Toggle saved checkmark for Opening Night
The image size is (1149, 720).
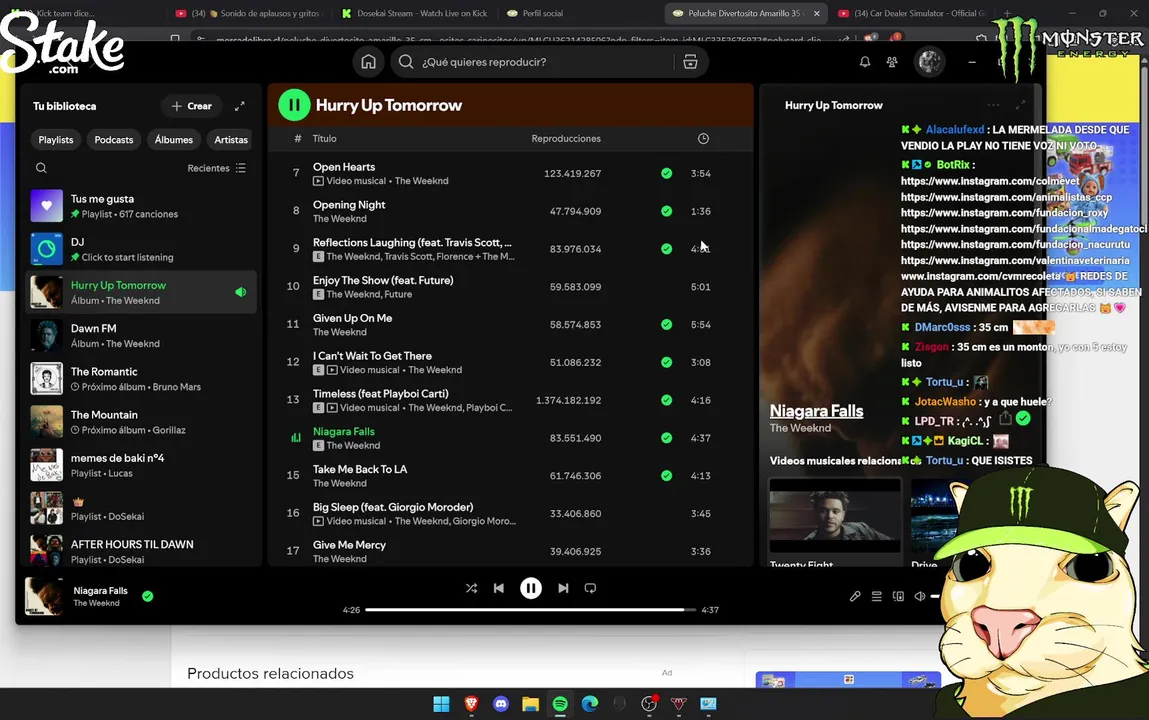click(x=666, y=211)
